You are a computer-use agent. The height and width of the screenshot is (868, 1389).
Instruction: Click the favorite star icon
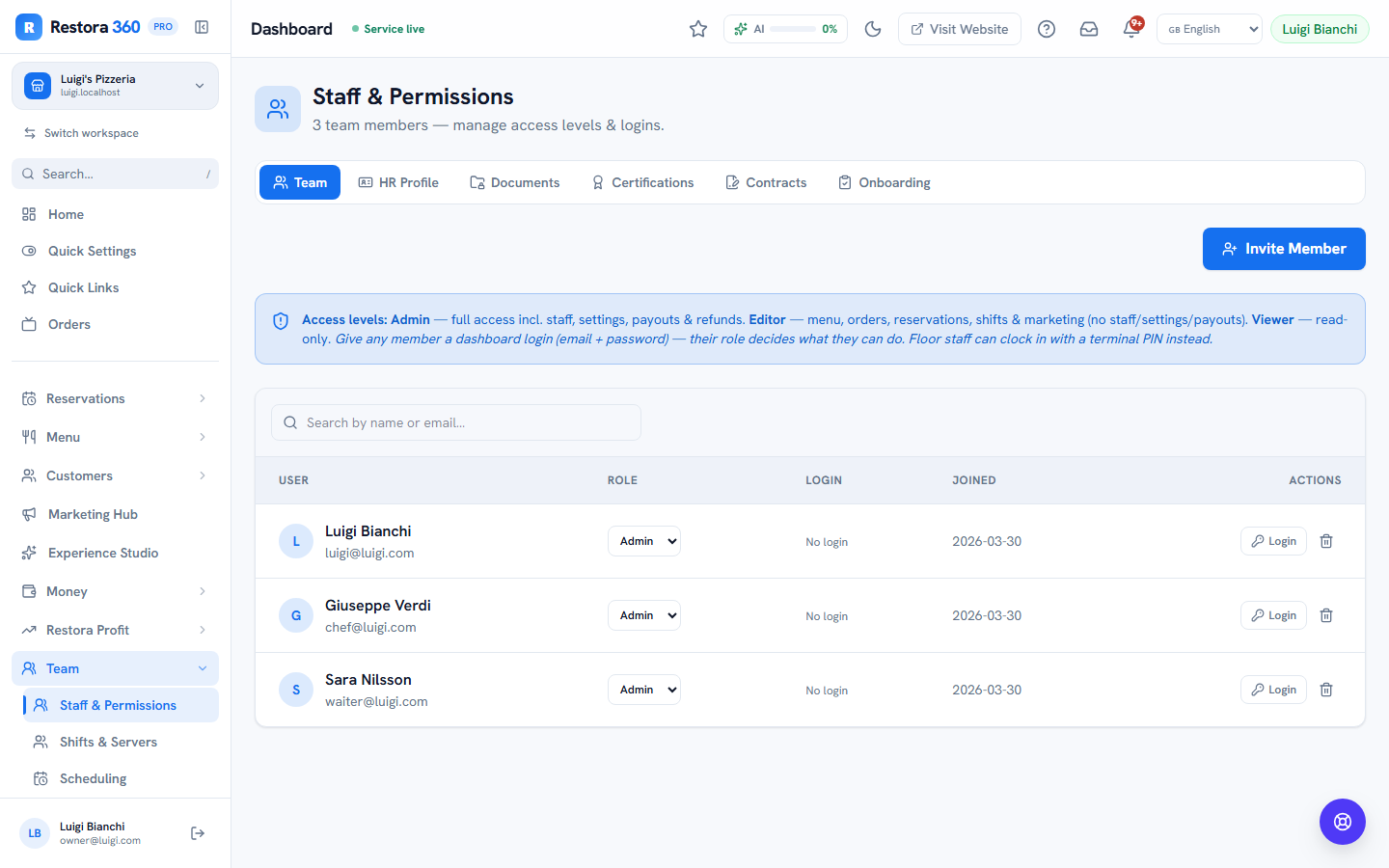[x=698, y=29]
